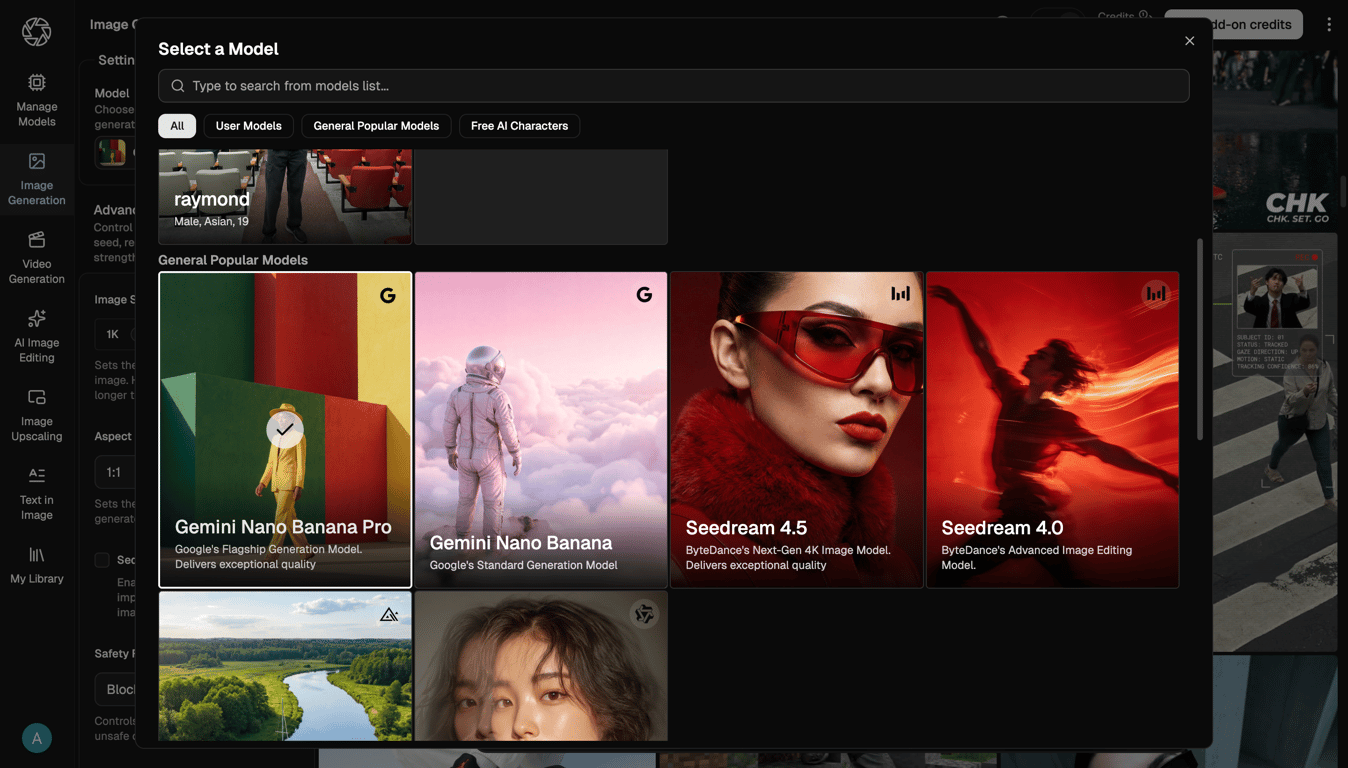
Task: Click the info icon beside Credits
Action: pyautogui.click(x=1145, y=15)
